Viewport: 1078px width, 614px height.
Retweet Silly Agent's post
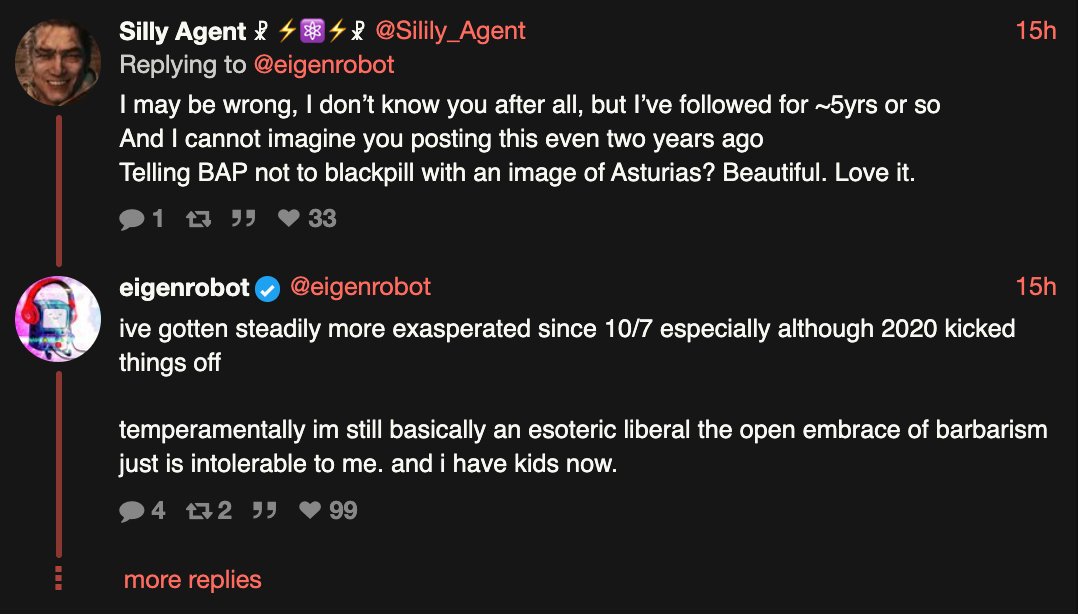tap(198, 218)
